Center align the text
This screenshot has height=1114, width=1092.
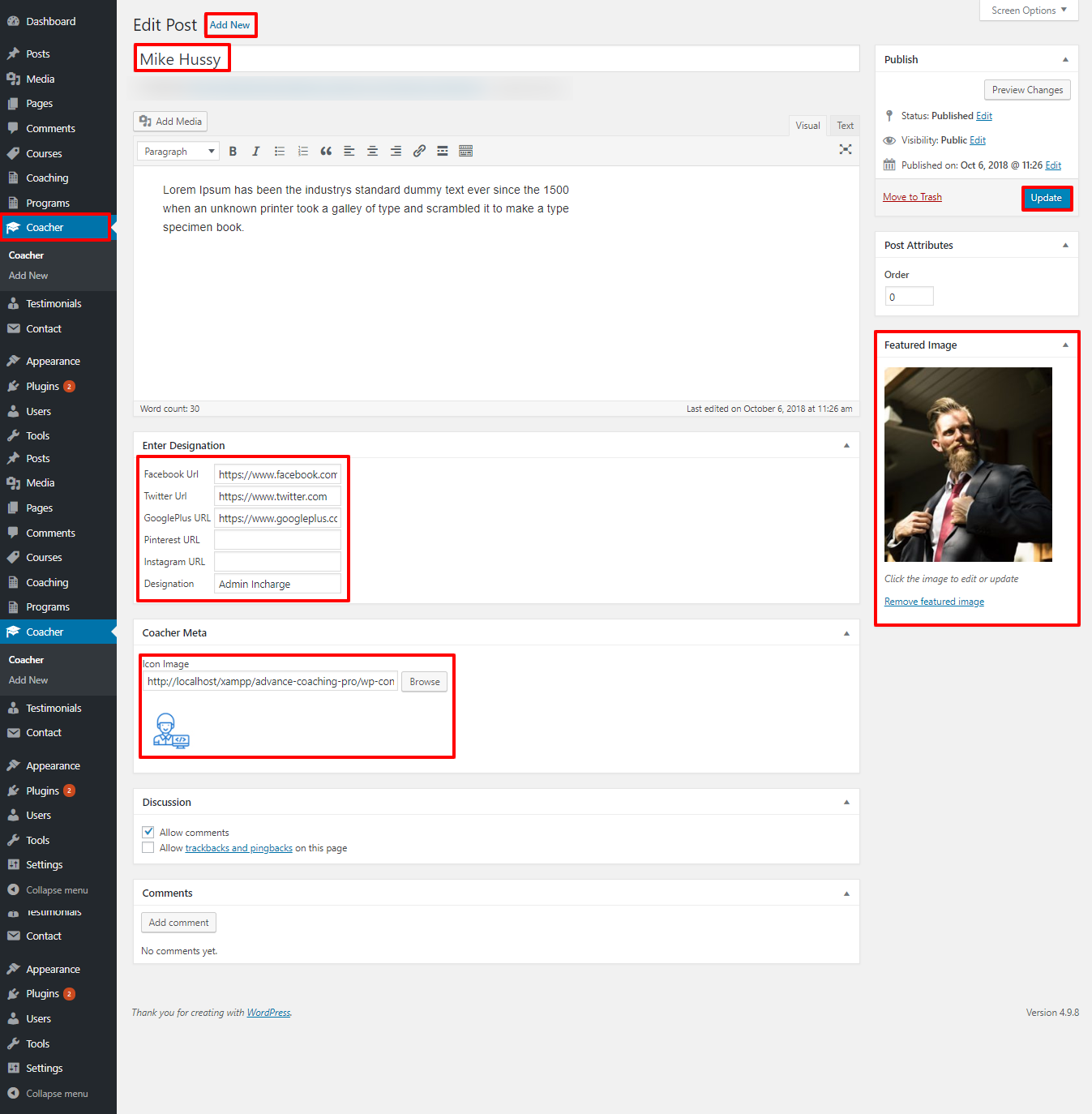[x=372, y=151]
